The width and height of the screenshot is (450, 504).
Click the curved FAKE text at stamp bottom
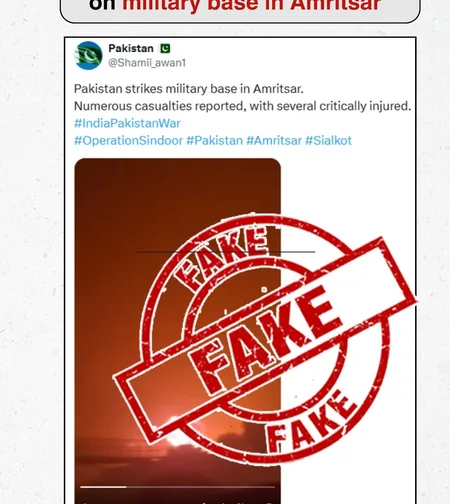[x=312, y=421]
